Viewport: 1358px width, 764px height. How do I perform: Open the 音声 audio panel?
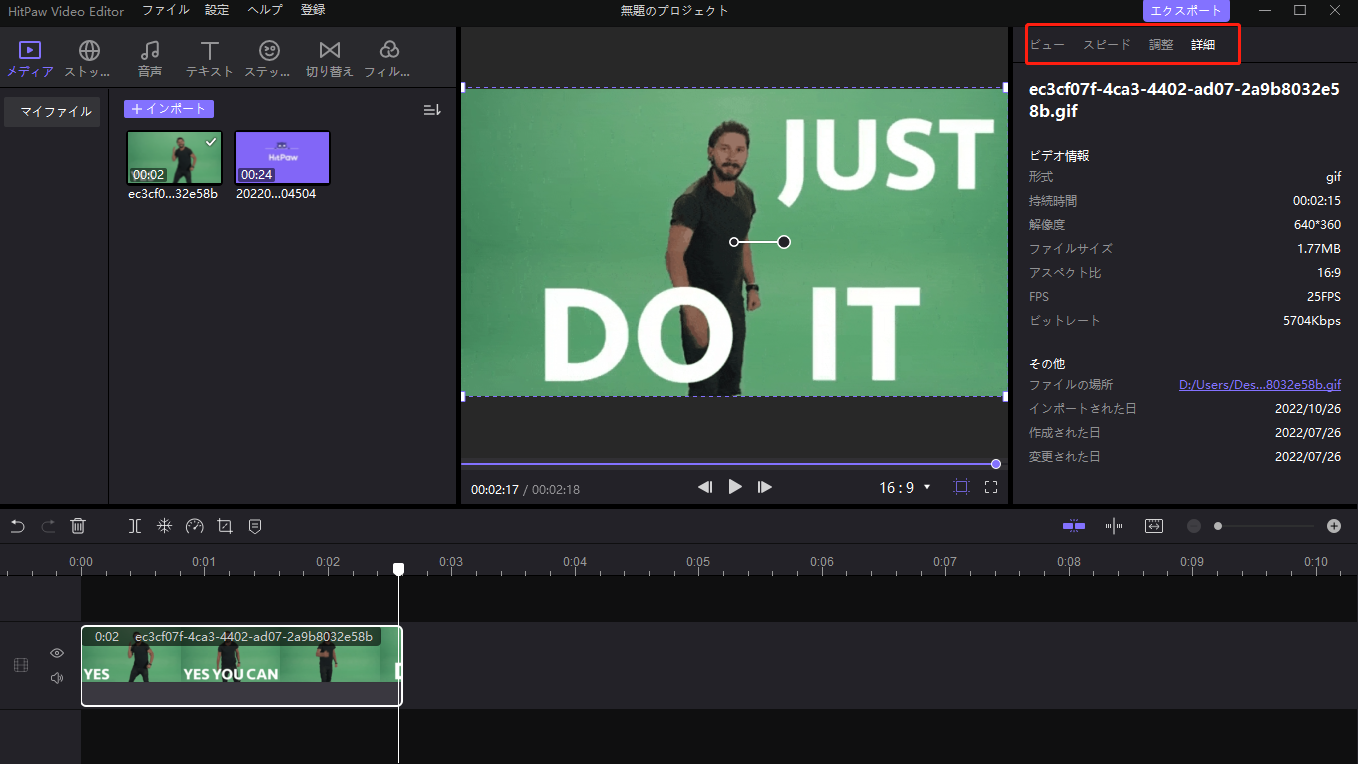[x=150, y=59]
